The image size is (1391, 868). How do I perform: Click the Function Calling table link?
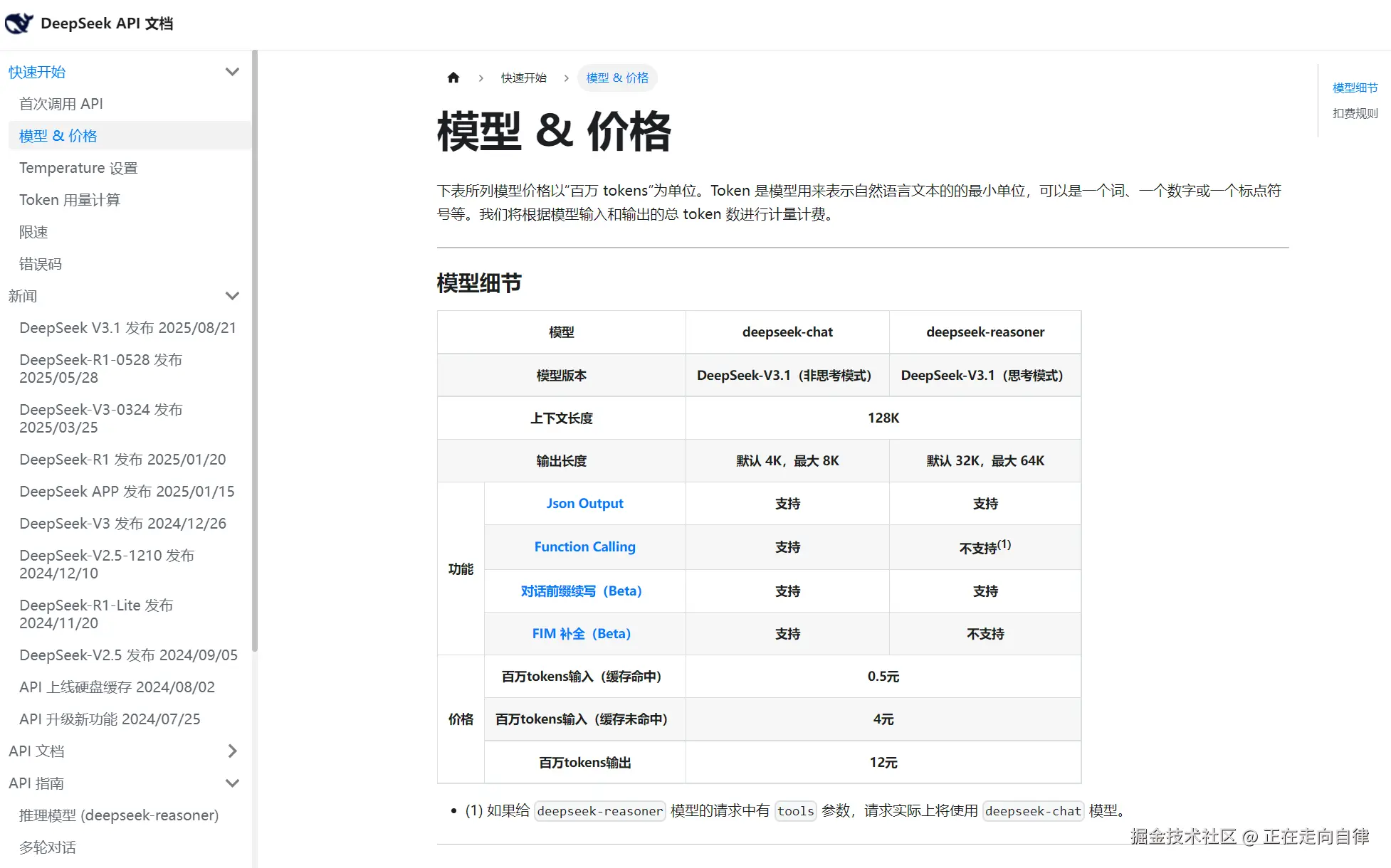click(584, 547)
